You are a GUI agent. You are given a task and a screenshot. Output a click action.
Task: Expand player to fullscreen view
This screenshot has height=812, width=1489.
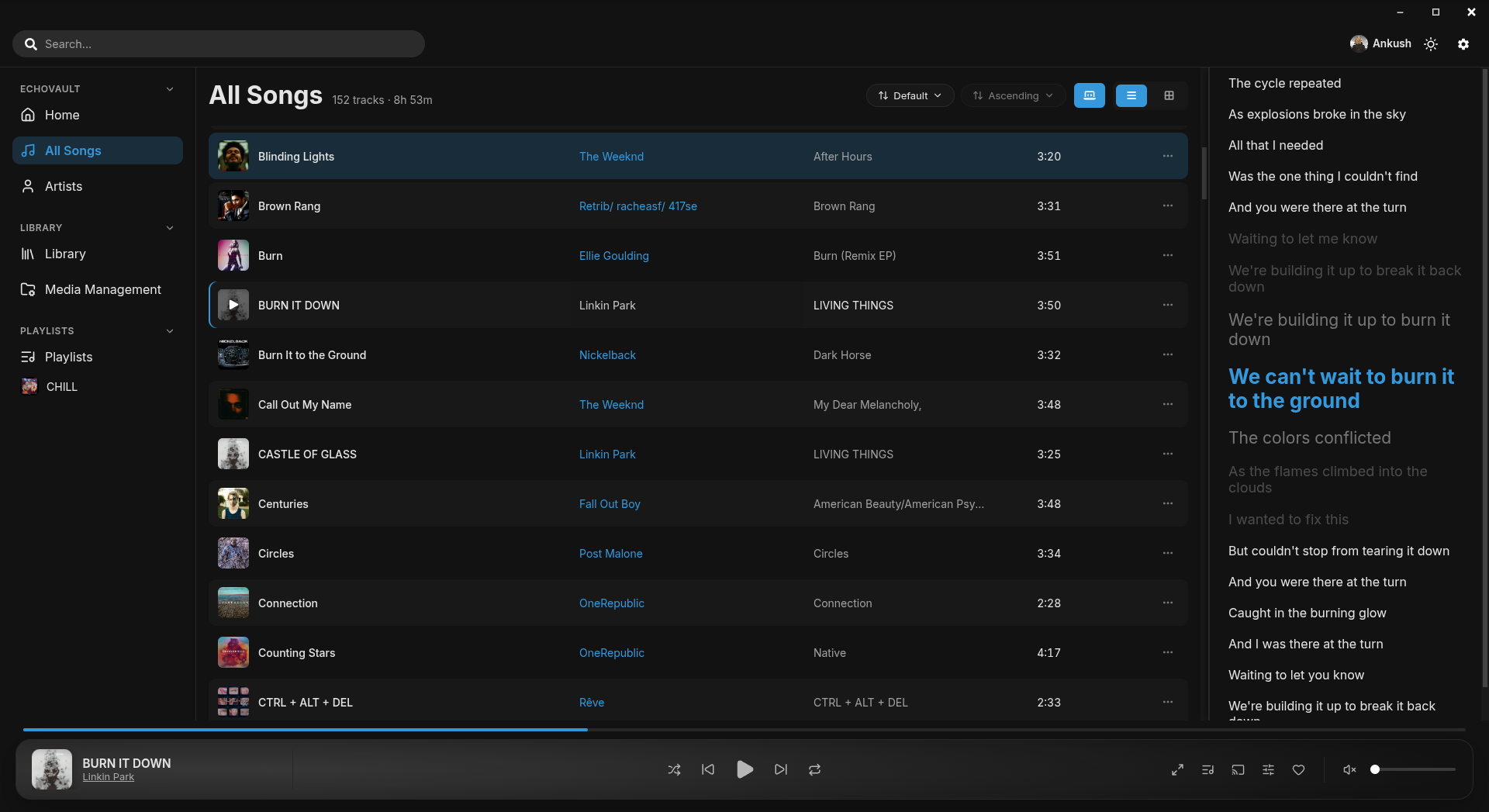tap(1177, 769)
